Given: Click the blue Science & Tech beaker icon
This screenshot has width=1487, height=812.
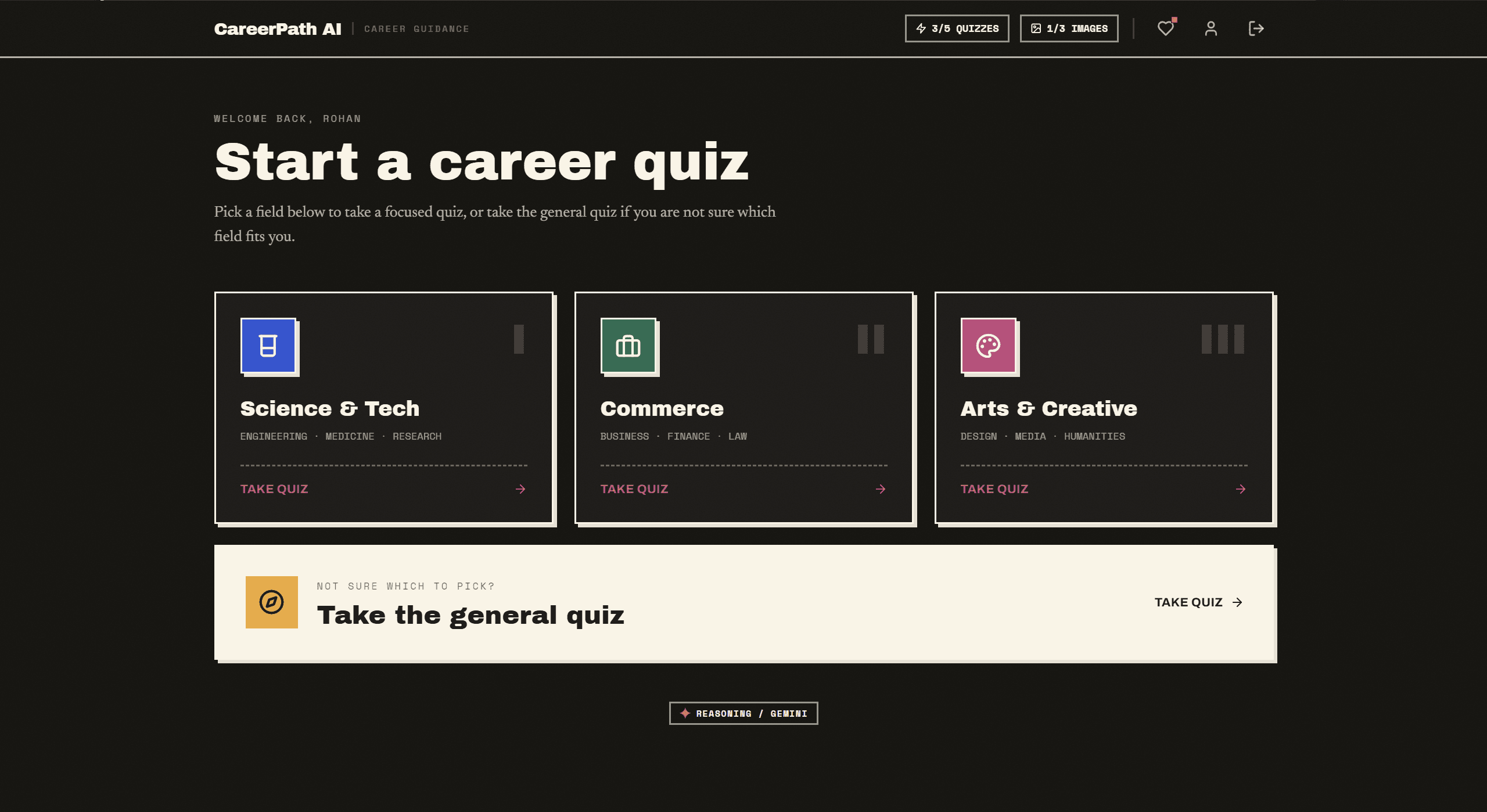Looking at the screenshot, I should coord(268,346).
